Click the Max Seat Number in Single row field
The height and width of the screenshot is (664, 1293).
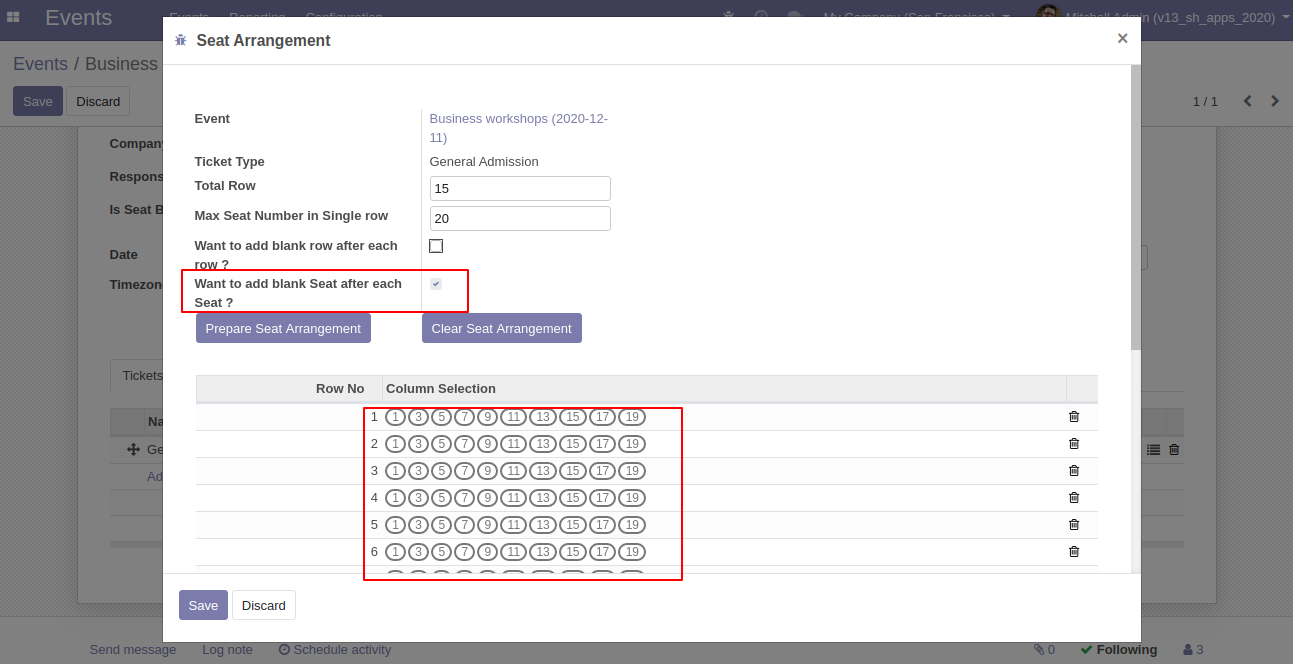pyautogui.click(x=520, y=218)
